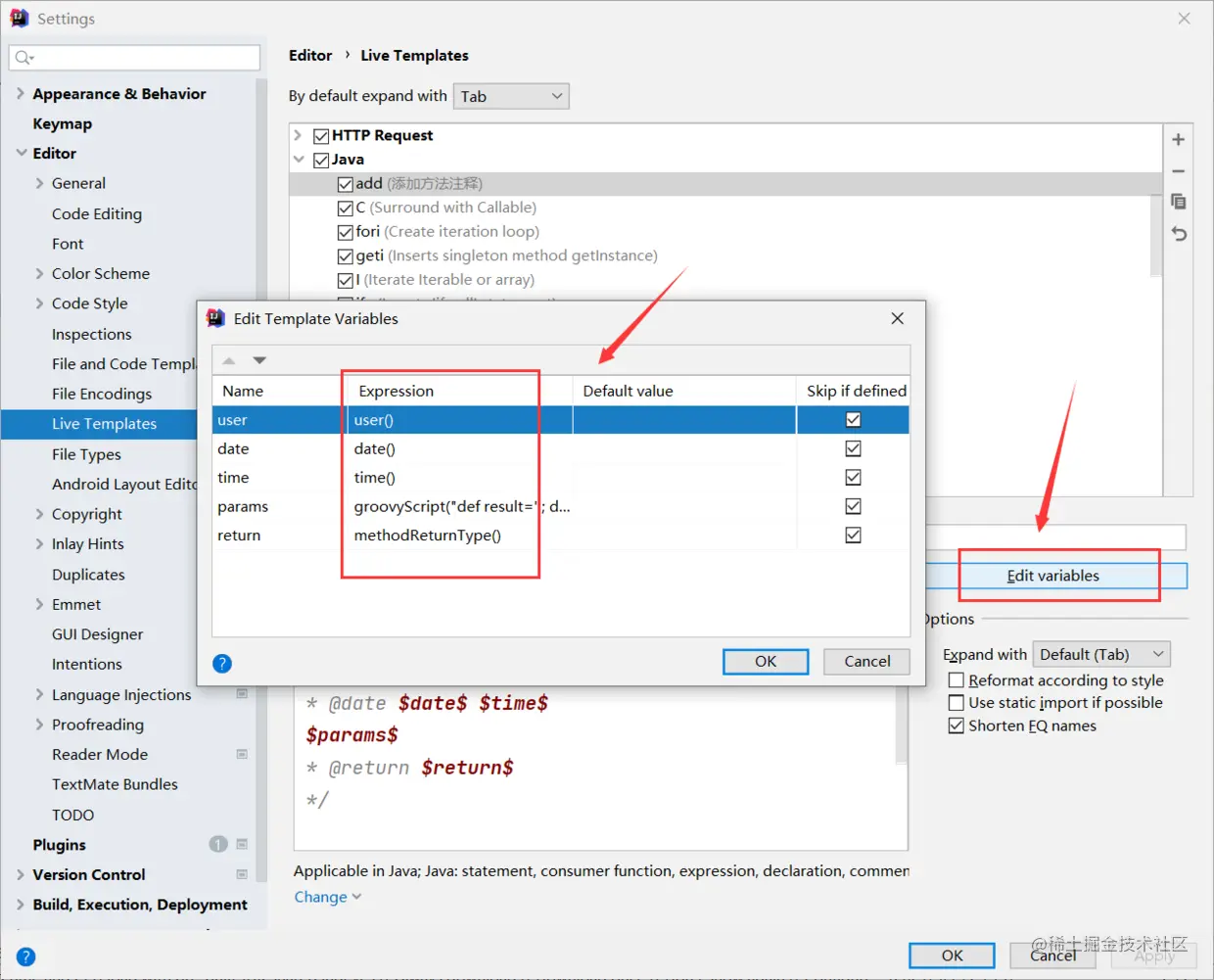Click OK in the Settings window
The height and width of the screenshot is (980, 1214).
(x=952, y=956)
